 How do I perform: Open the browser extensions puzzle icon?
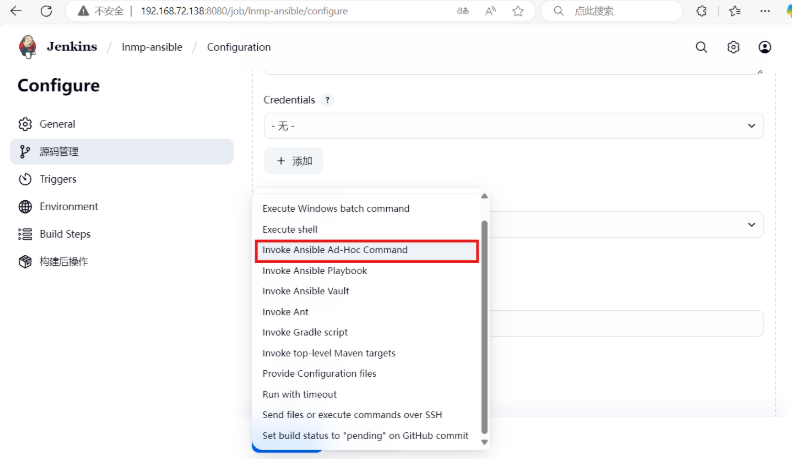point(702,11)
